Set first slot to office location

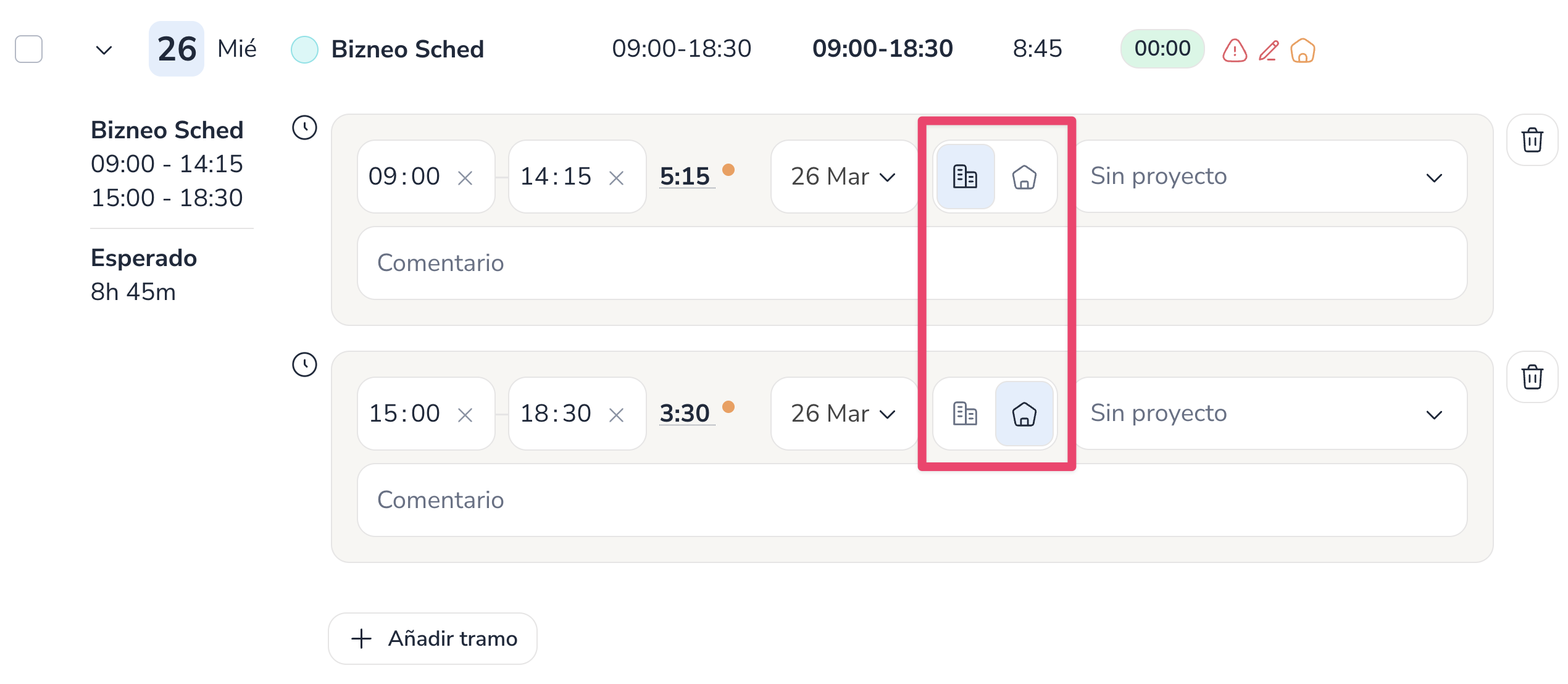(965, 177)
